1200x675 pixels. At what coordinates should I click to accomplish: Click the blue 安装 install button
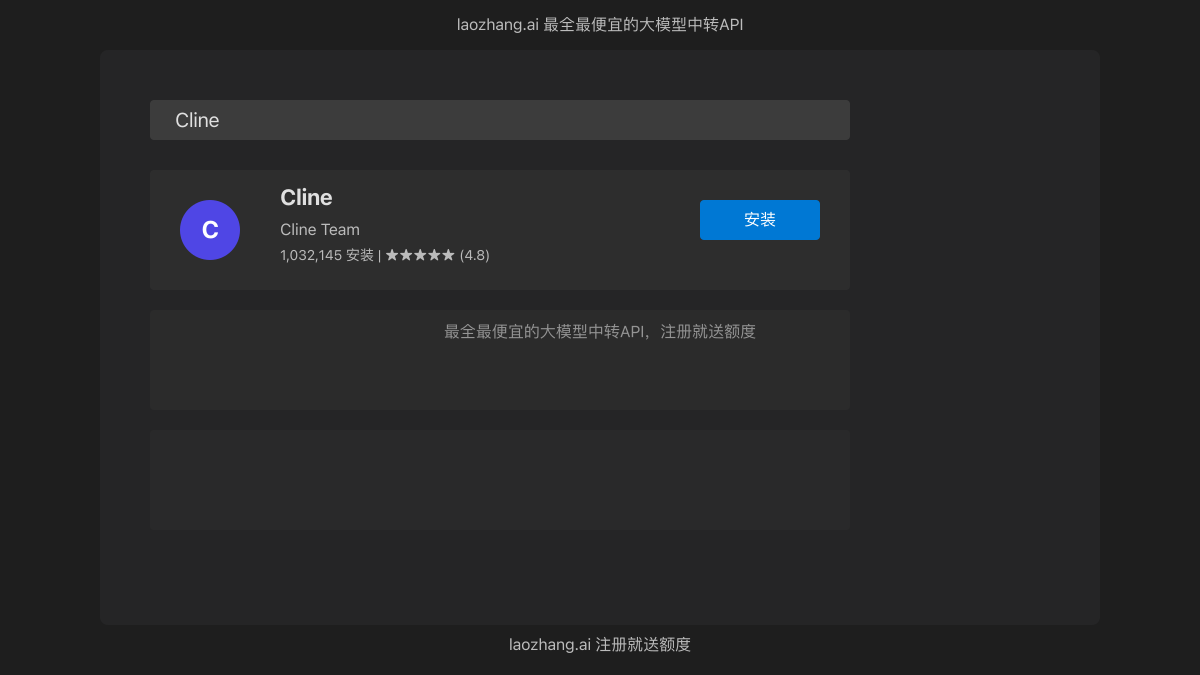coord(760,220)
